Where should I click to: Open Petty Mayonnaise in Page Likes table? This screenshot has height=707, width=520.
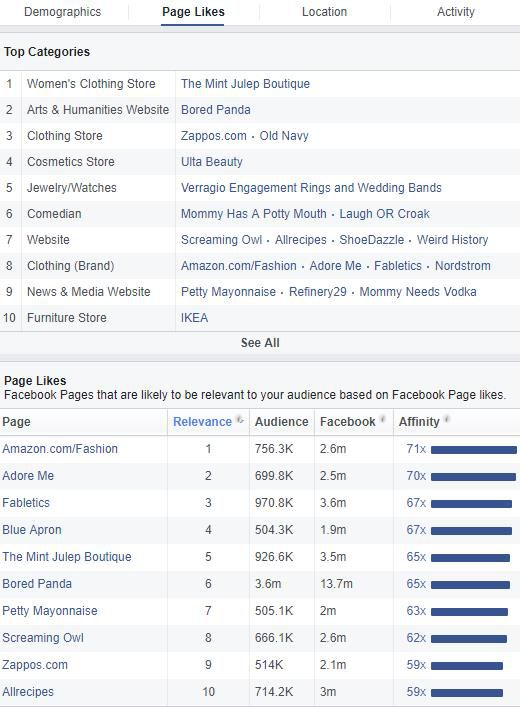click(x=50, y=611)
